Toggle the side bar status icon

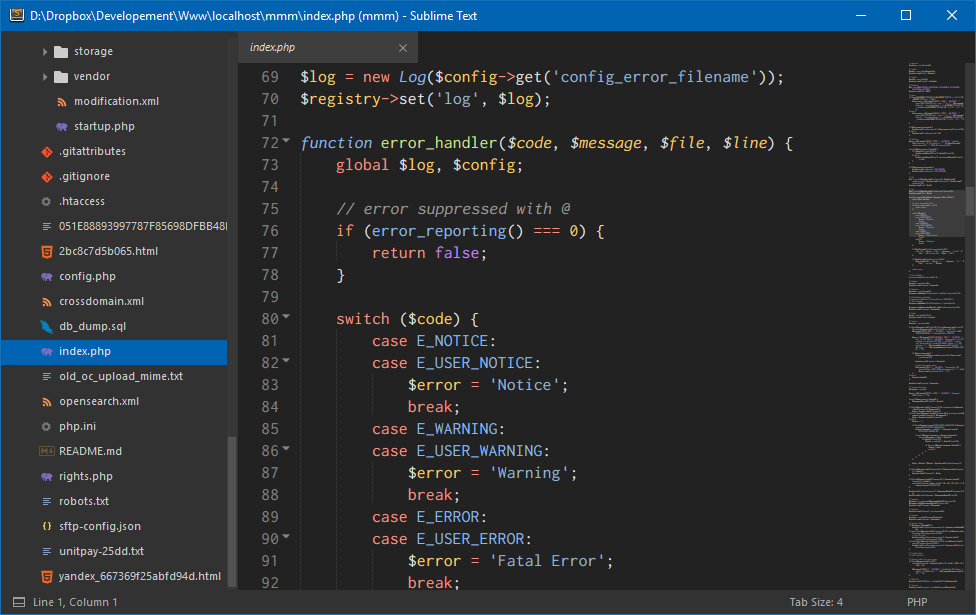click(x=19, y=602)
